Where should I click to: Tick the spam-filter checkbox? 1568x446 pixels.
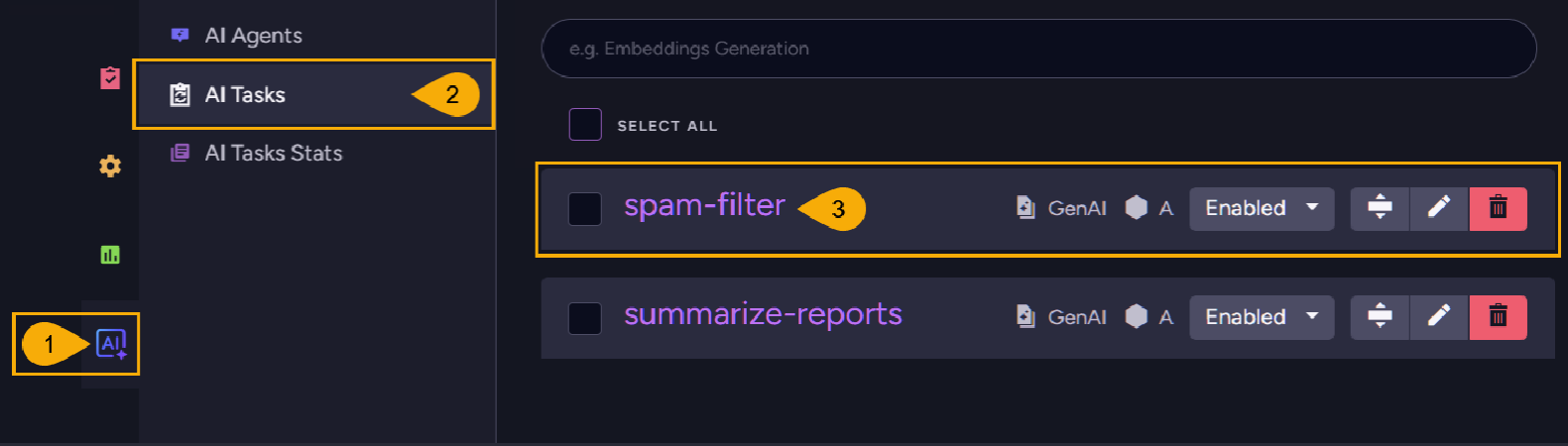(x=585, y=209)
